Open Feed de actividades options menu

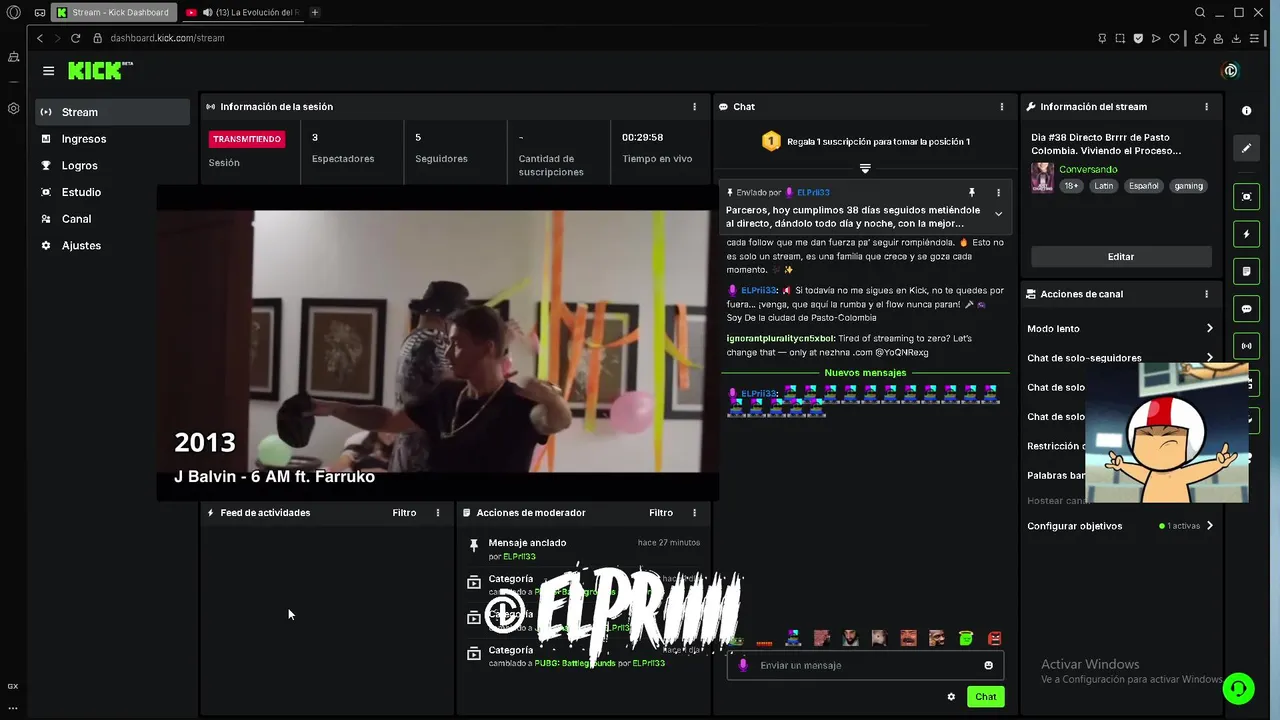coord(437,513)
